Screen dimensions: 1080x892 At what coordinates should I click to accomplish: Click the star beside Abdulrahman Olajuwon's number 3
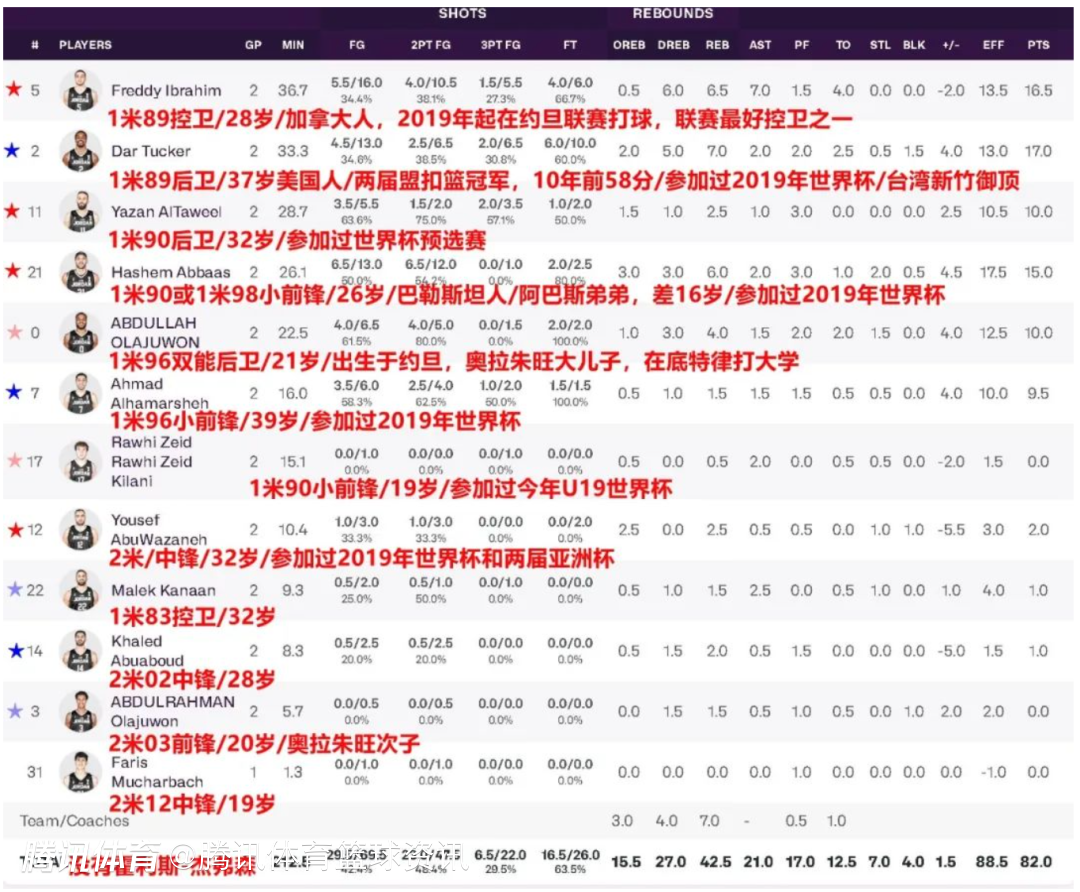14,711
